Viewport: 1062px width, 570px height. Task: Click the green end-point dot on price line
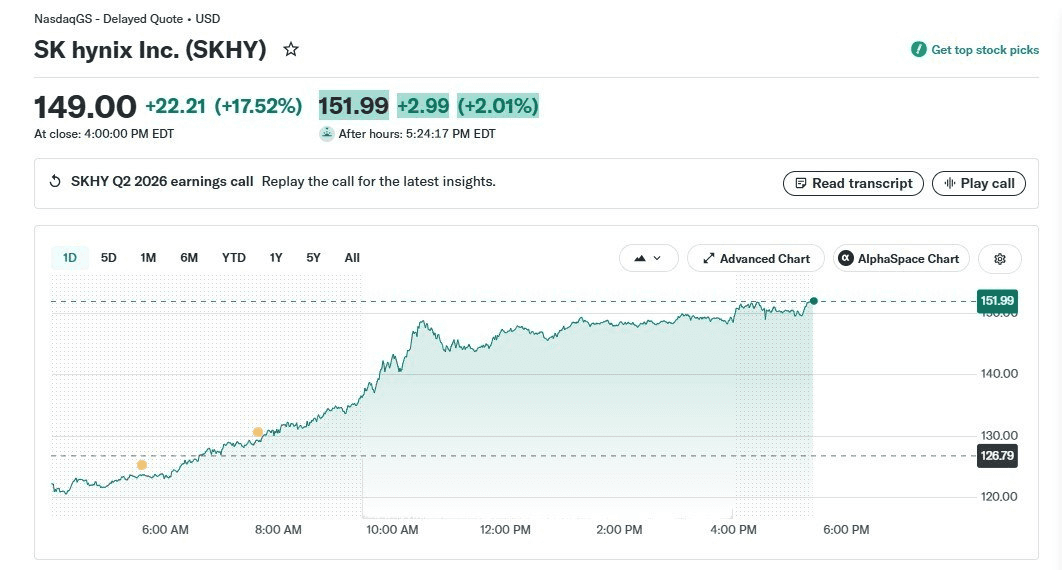point(813,301)
